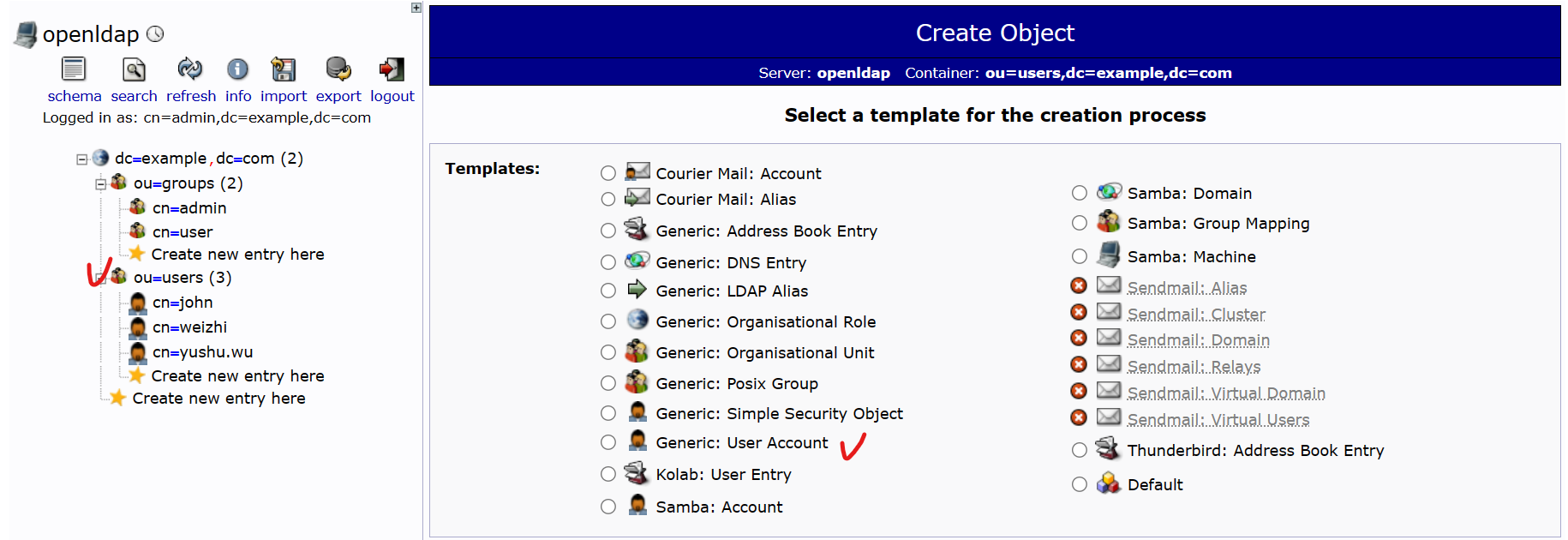Click the cn=admin group icon
The width and height of the screenshot is (1568, 540).
(x=138, y=207)
